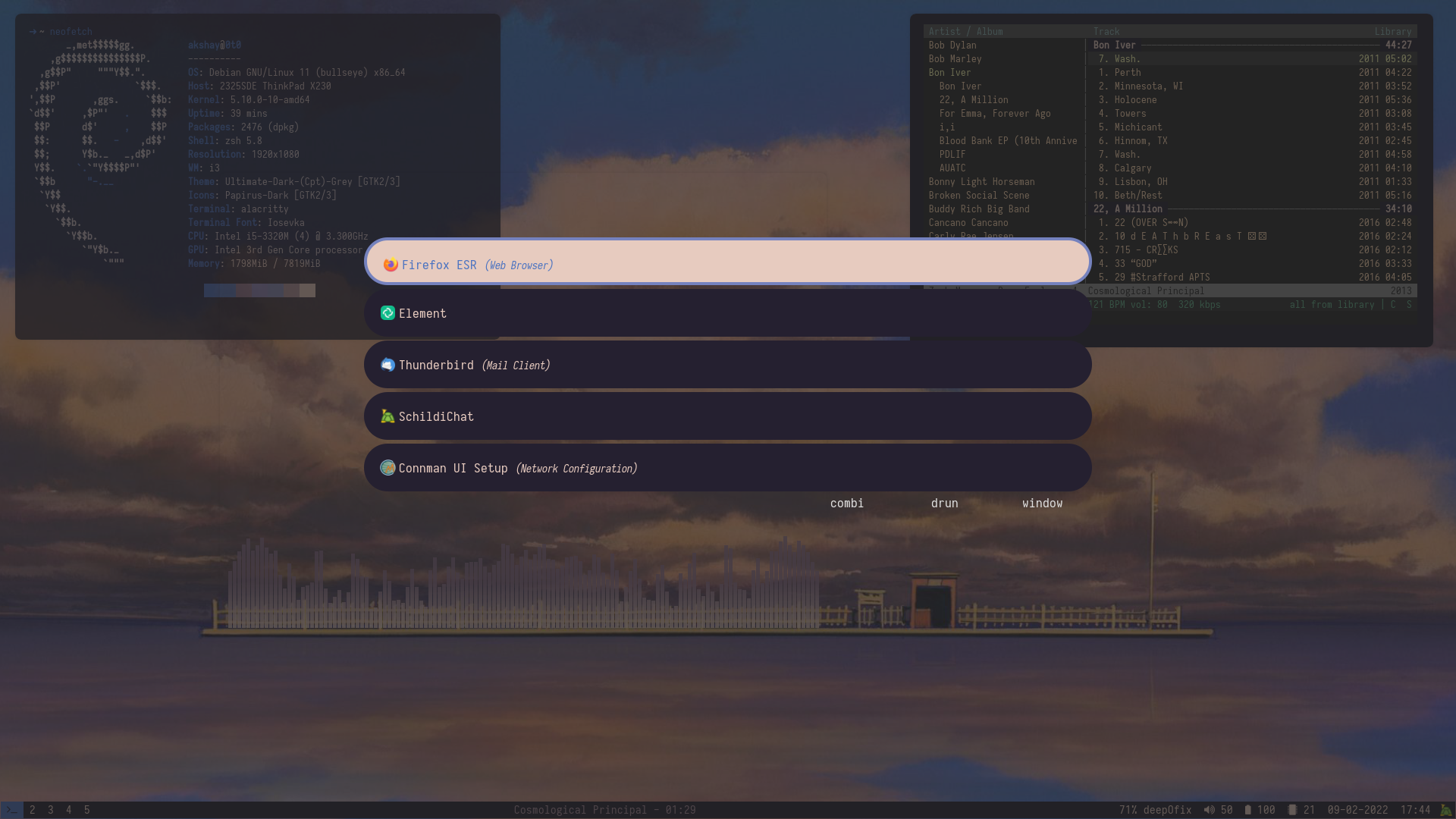This screenshot has height=819, width=1456.
Task: Open the SchildiChat tray icon in the bar
Action: click(1446, 810)
